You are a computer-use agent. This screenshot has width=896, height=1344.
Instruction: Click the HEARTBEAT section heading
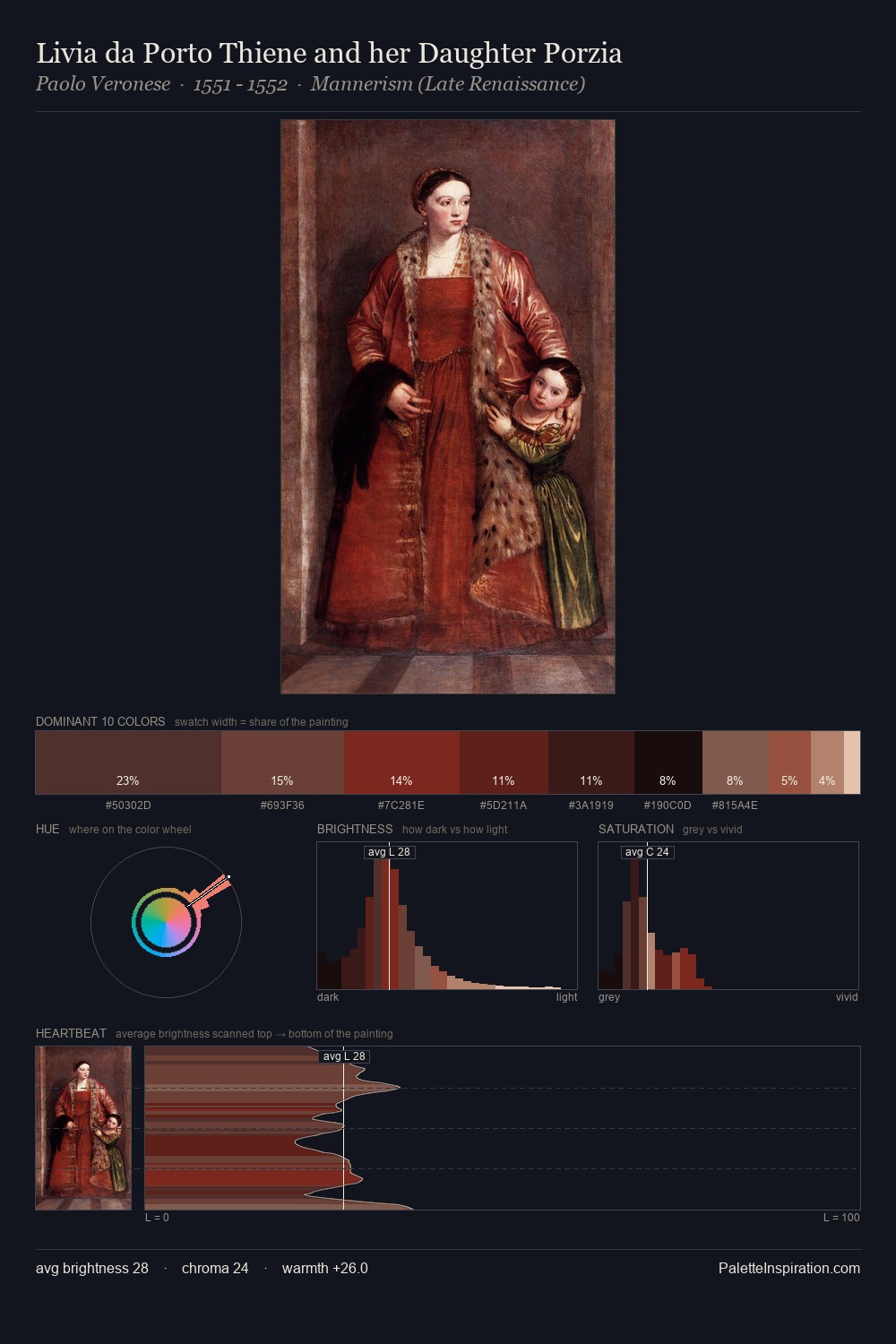click(71, 1033)
